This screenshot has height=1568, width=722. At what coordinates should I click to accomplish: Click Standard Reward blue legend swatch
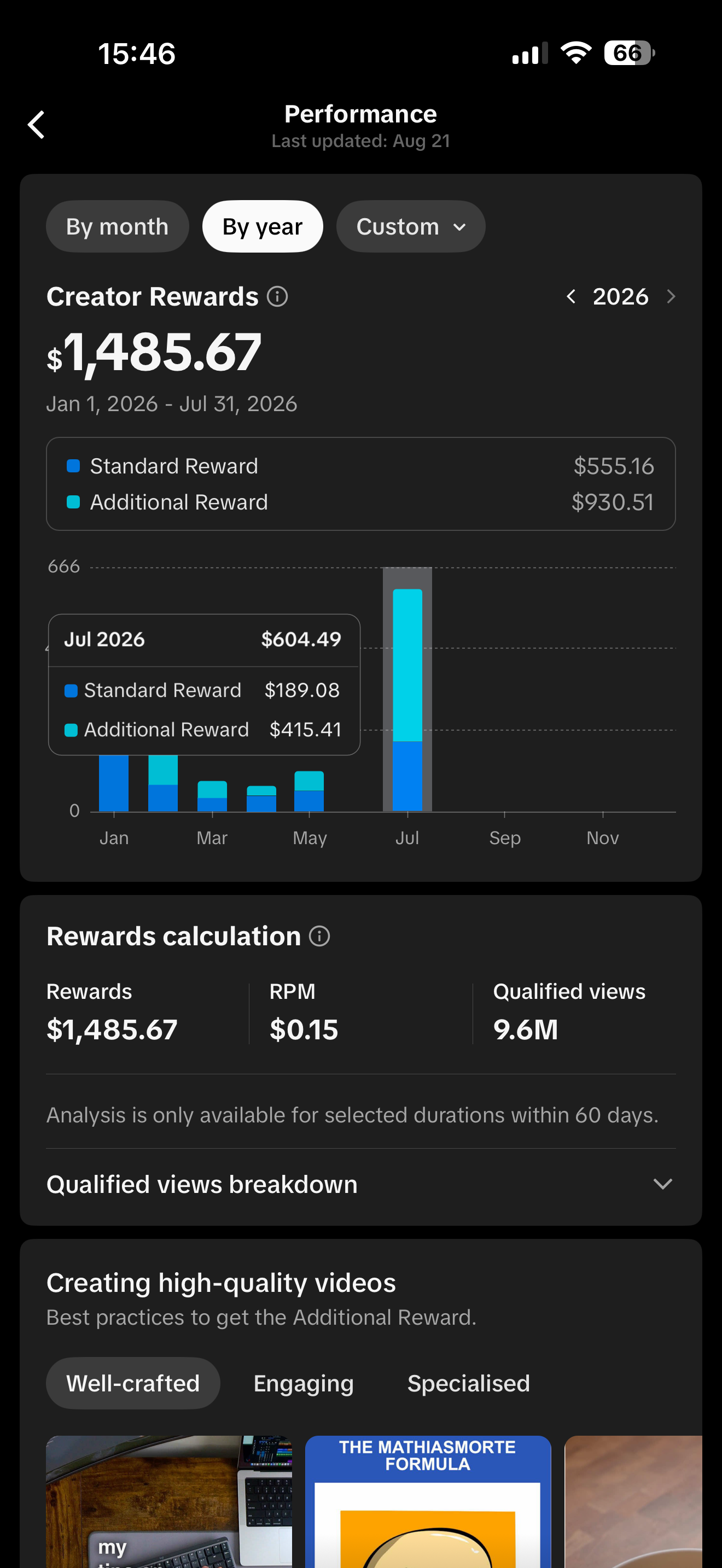(x=73, y=466)
